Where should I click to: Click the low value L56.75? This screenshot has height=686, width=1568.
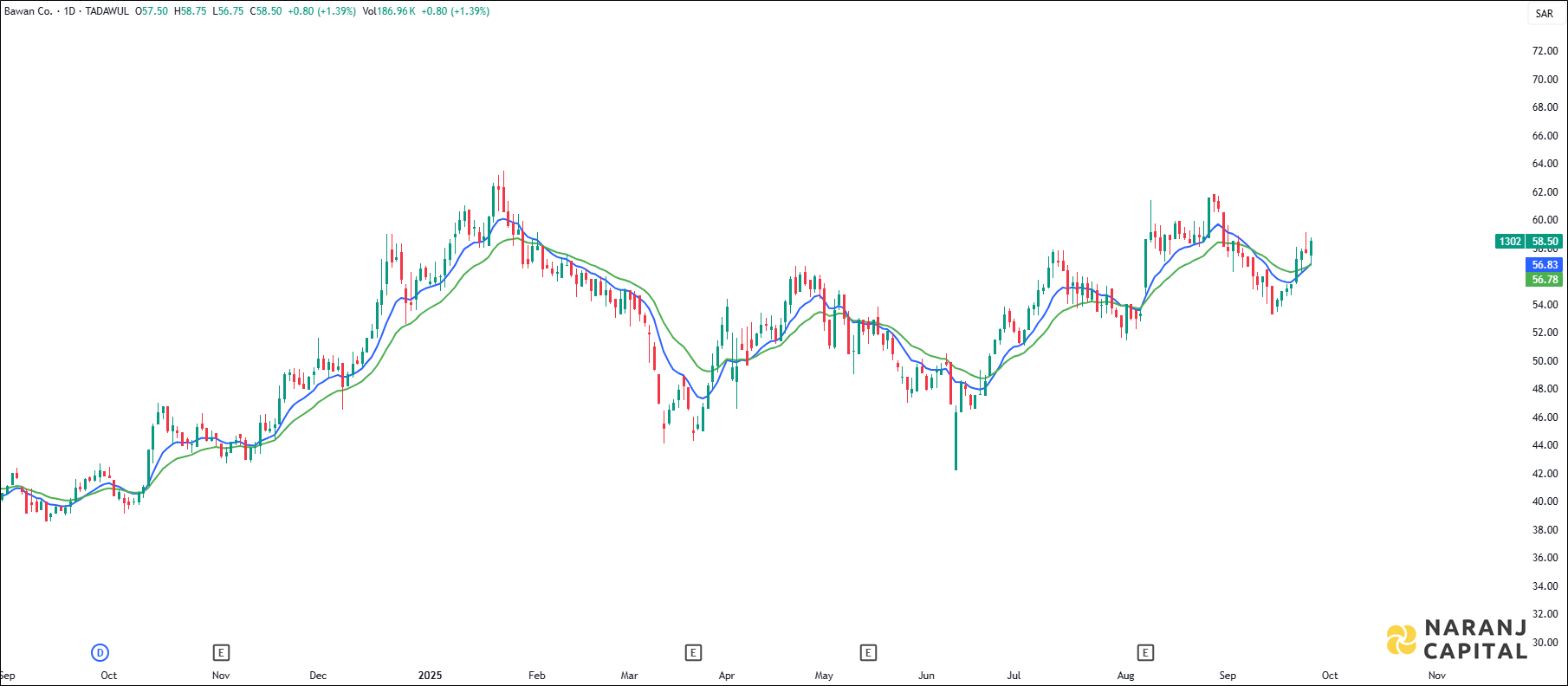[228, 11]
